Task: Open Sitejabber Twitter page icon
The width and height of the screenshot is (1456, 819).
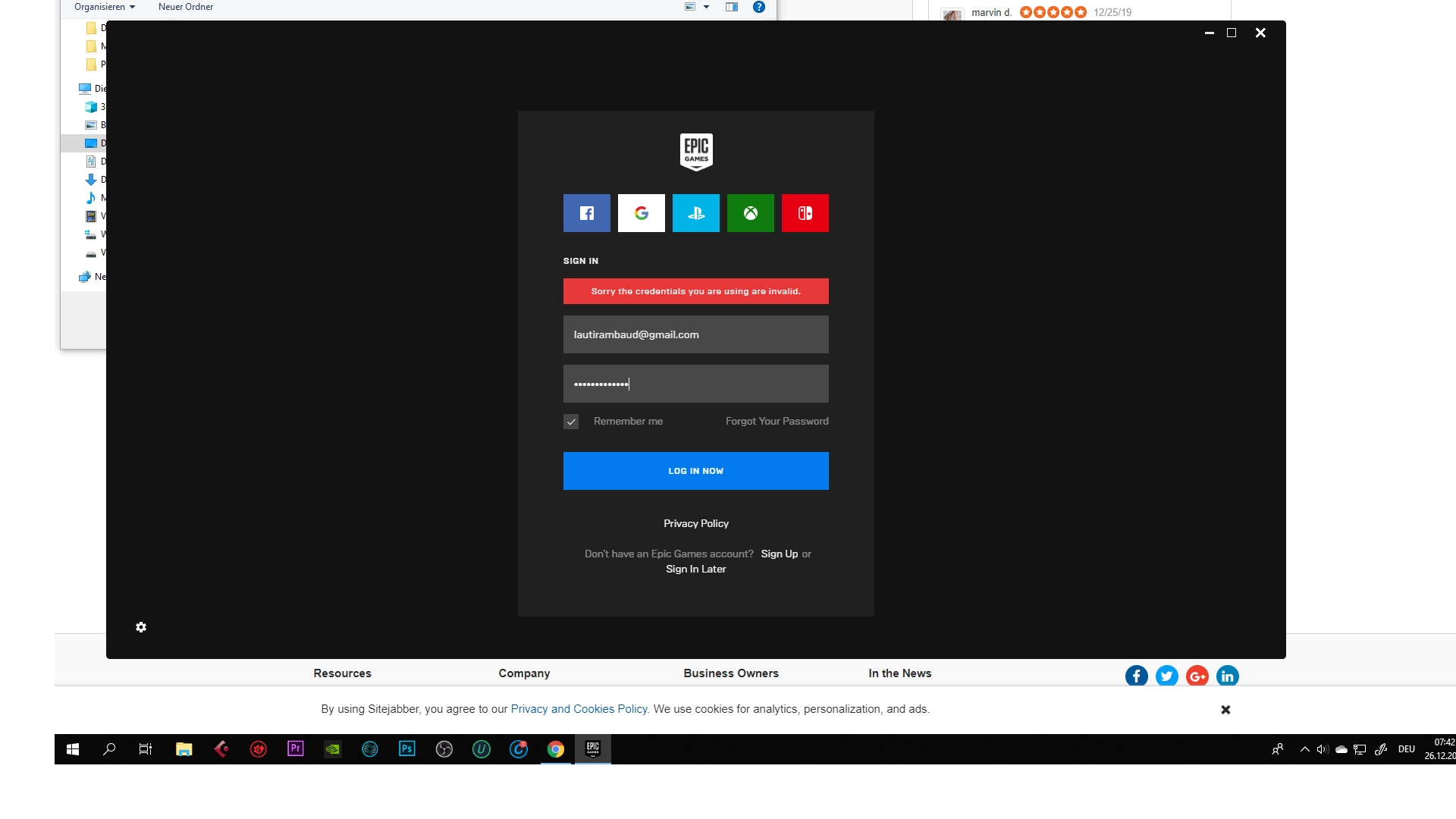Action: click(1166, 676)
